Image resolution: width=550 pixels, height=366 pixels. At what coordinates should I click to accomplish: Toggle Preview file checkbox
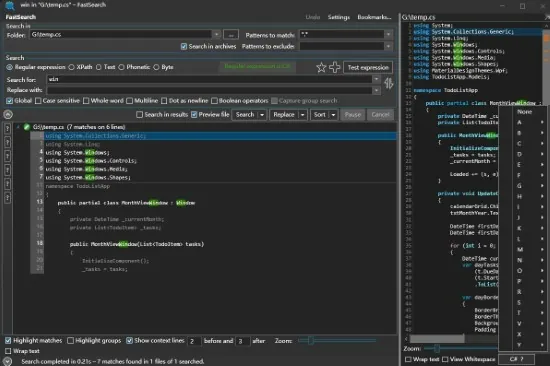194,114
